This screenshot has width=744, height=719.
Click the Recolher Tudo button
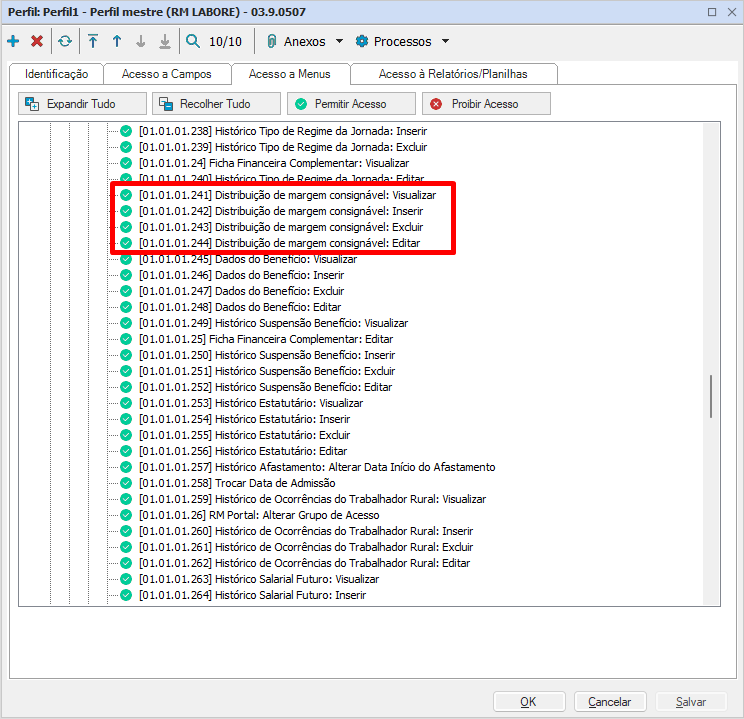click(216, 103)
